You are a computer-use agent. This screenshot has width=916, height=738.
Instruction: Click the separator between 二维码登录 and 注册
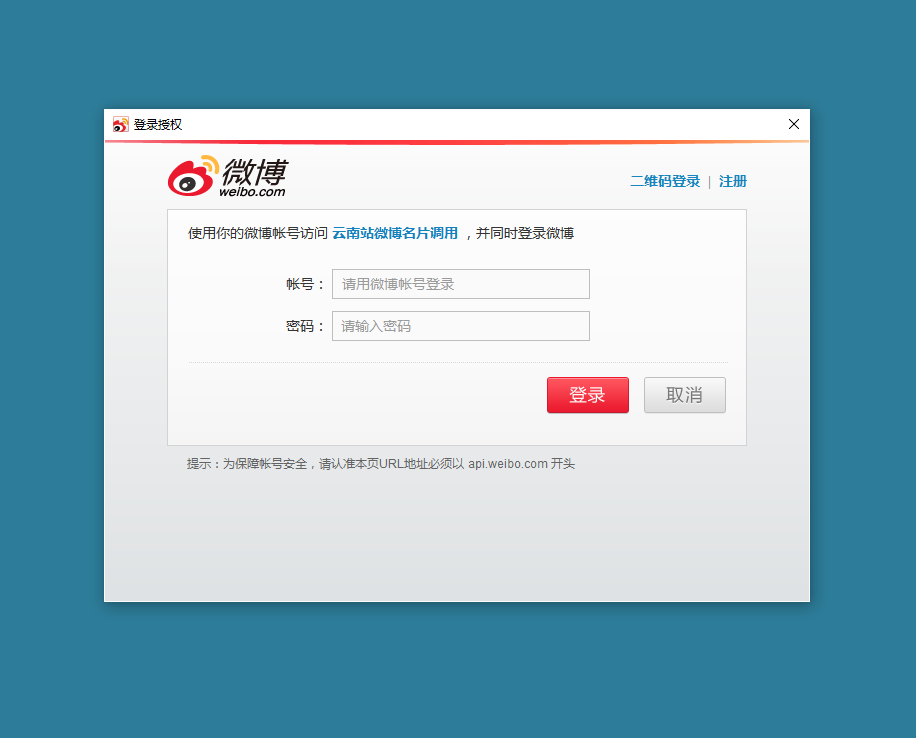(x=709, y=182)
